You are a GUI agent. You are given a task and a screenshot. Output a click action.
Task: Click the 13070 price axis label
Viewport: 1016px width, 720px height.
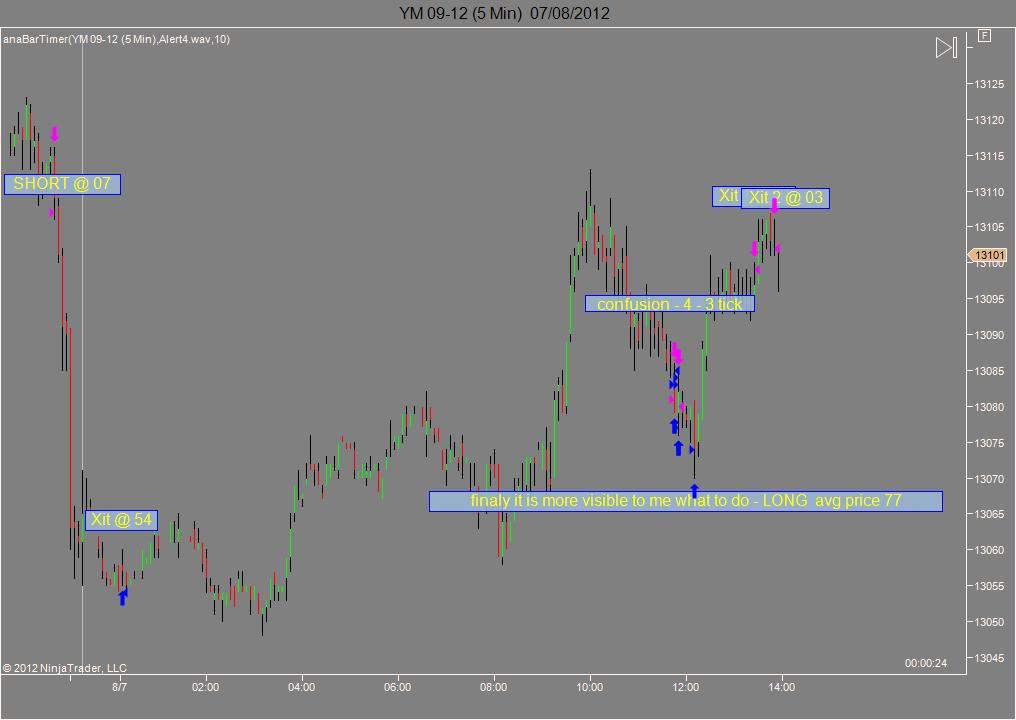[989, 479]
